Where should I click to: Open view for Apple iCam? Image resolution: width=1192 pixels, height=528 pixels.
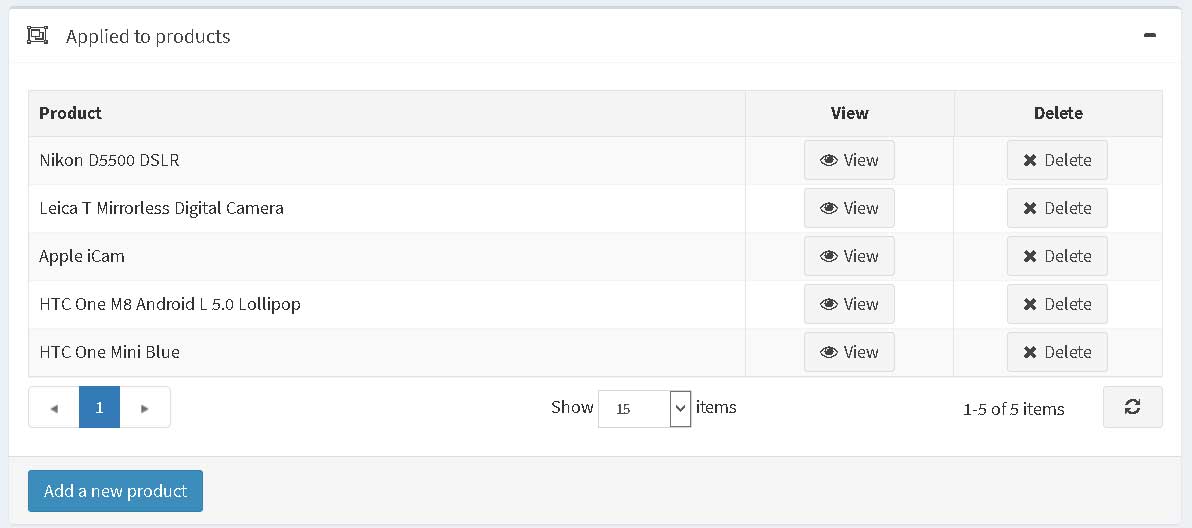click(849, 256)
